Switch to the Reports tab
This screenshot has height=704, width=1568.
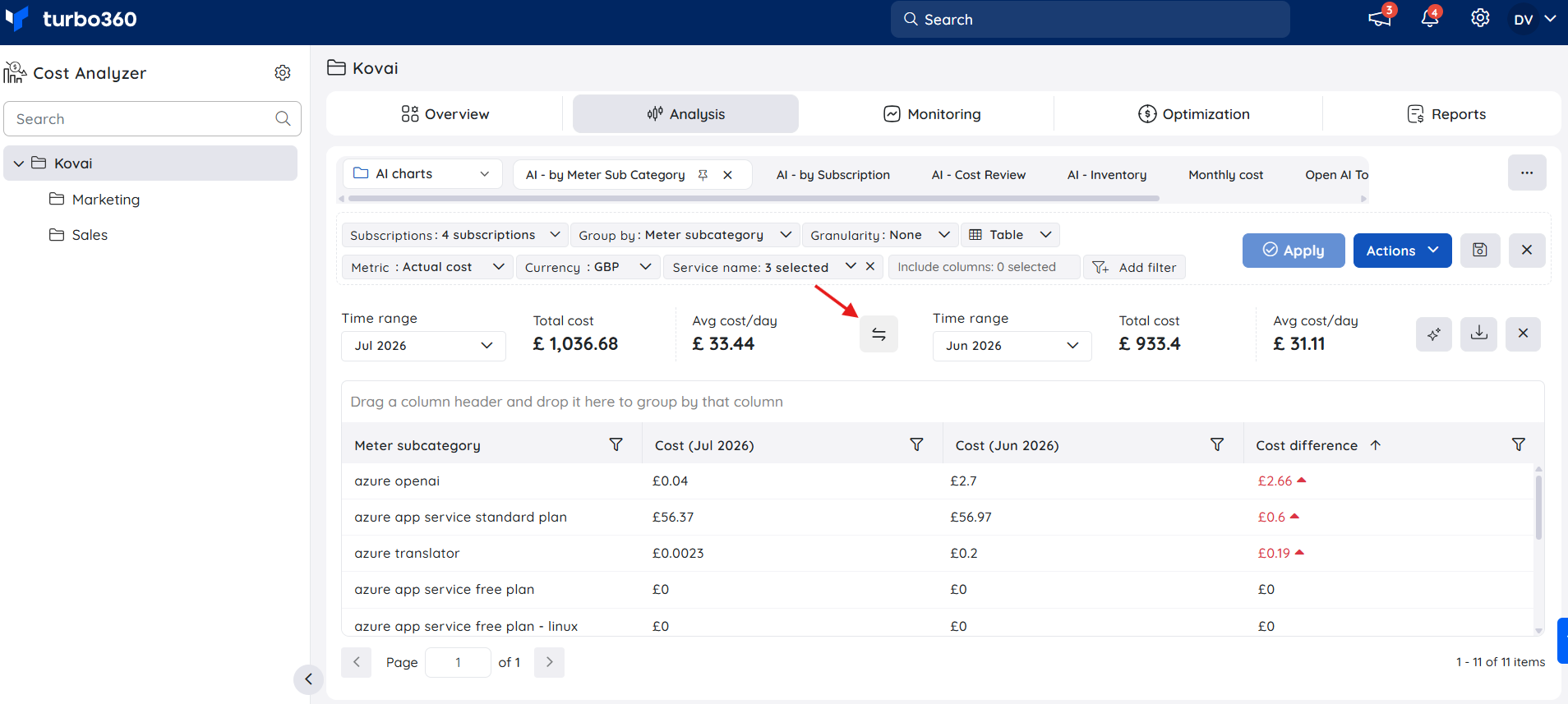pyautogui.click(x=1446, y=114)
